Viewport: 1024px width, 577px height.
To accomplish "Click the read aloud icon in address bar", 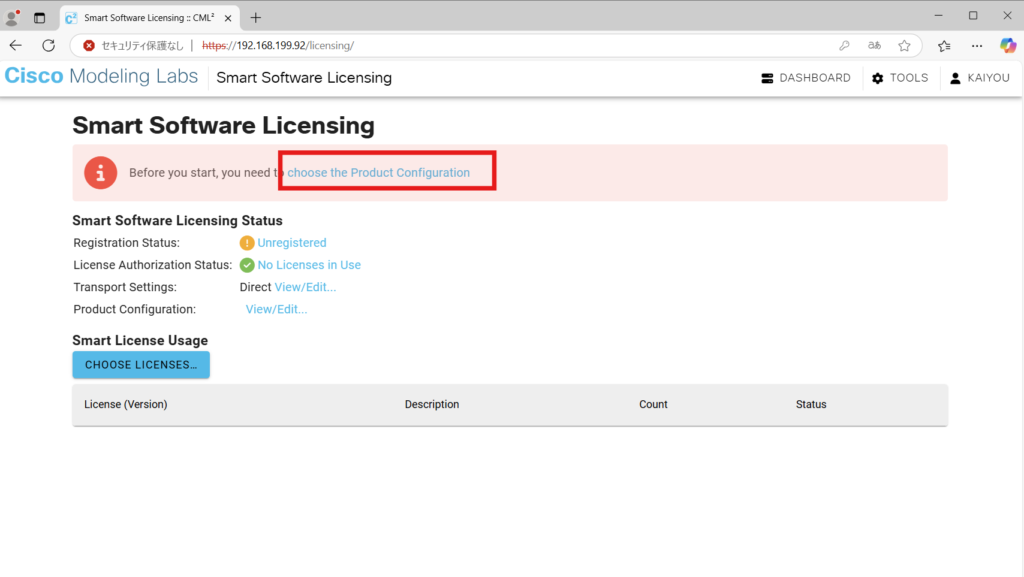I will [x=874, y=45].
